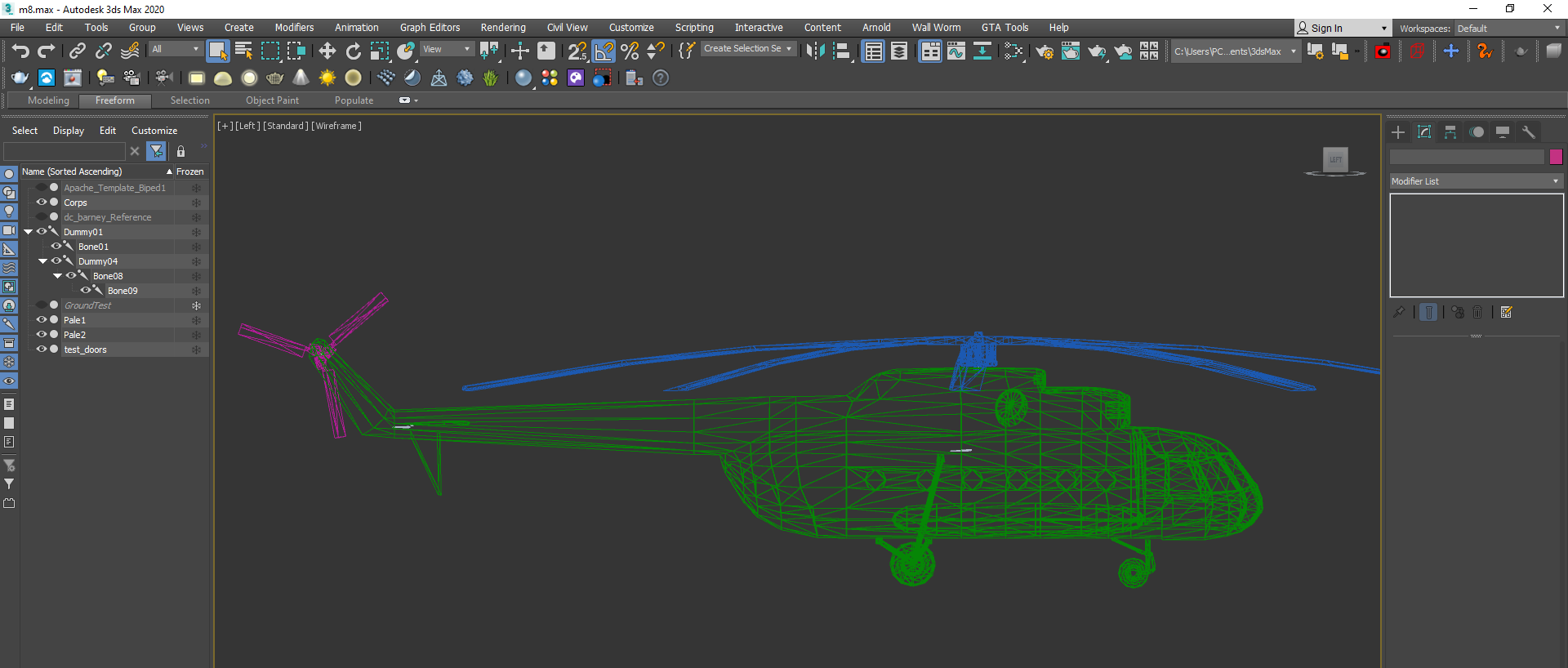Click the teapot primitive icon

pyautogui.click(x=275, y=78)
